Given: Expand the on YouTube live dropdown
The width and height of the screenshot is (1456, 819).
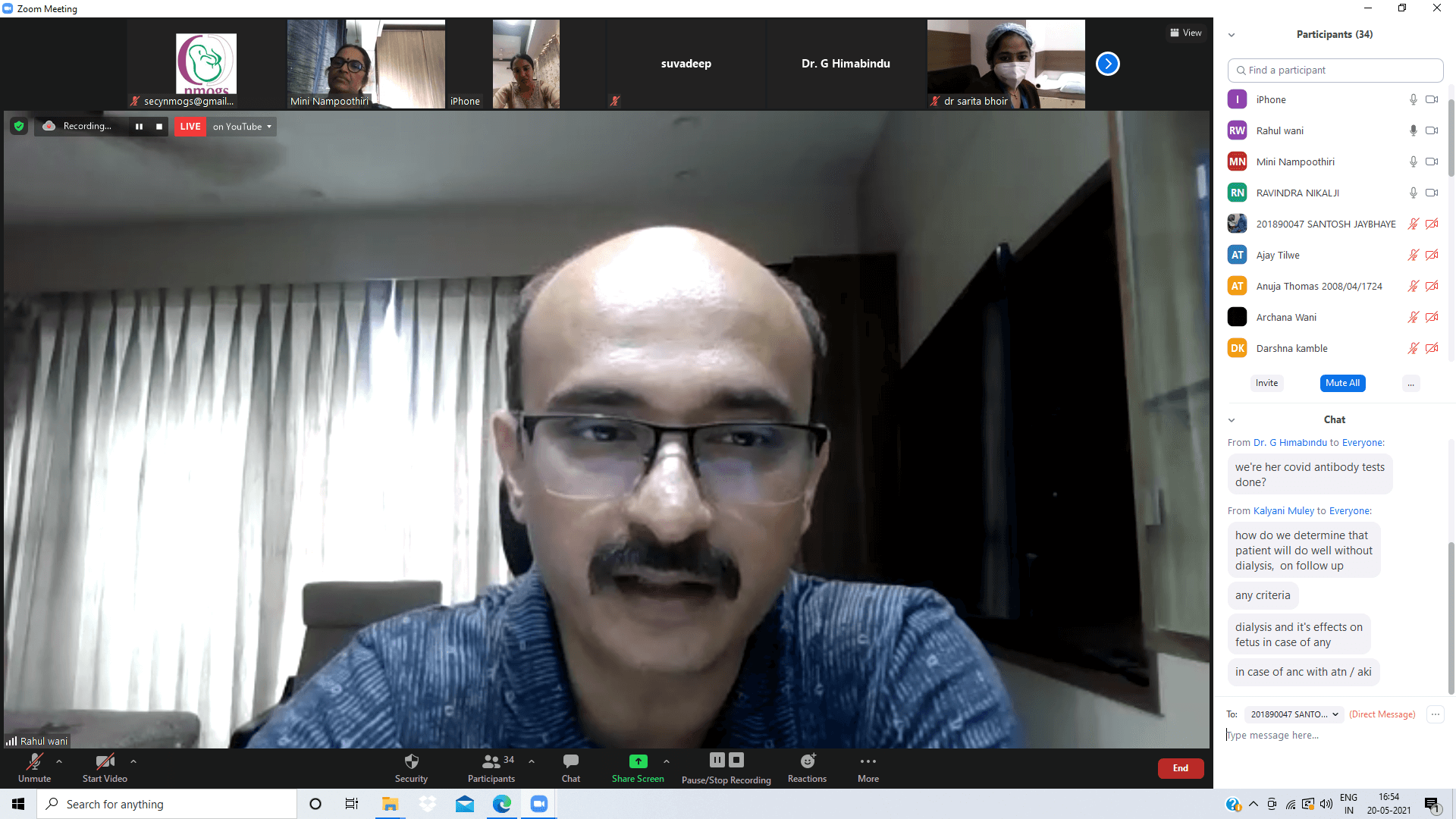Looking at the screenshot, I should coord(243,127).
